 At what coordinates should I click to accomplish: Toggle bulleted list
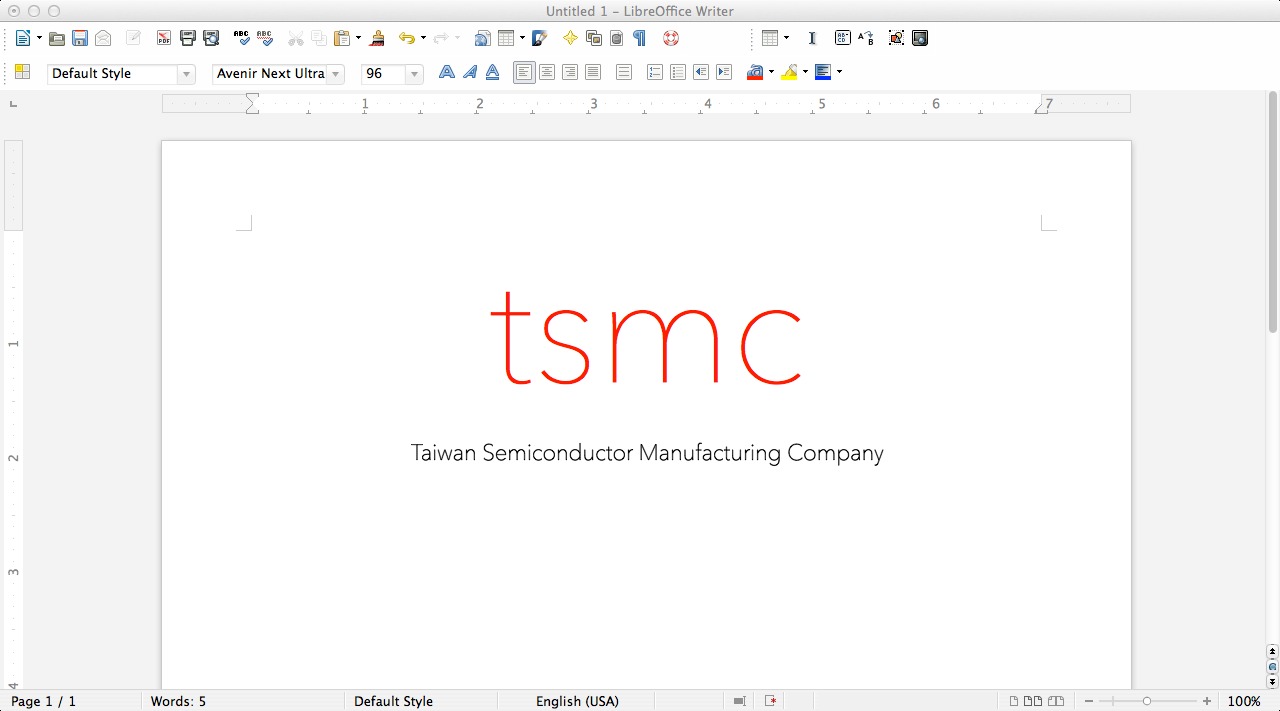point(678,72)
